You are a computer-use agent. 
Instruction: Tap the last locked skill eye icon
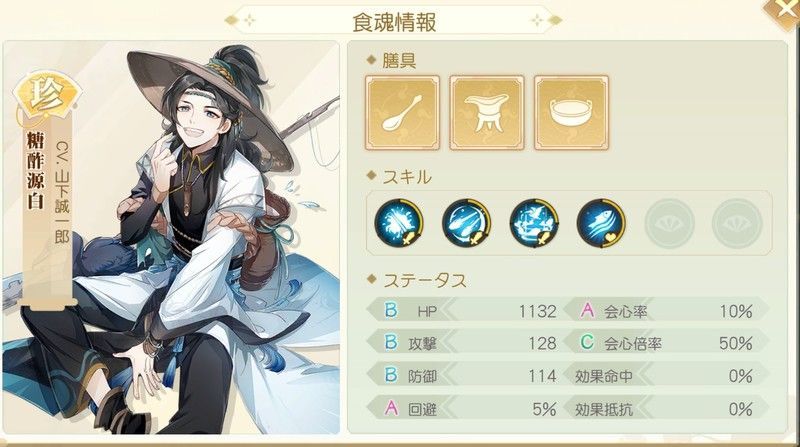pyautogui.click(x=737, y=224)
